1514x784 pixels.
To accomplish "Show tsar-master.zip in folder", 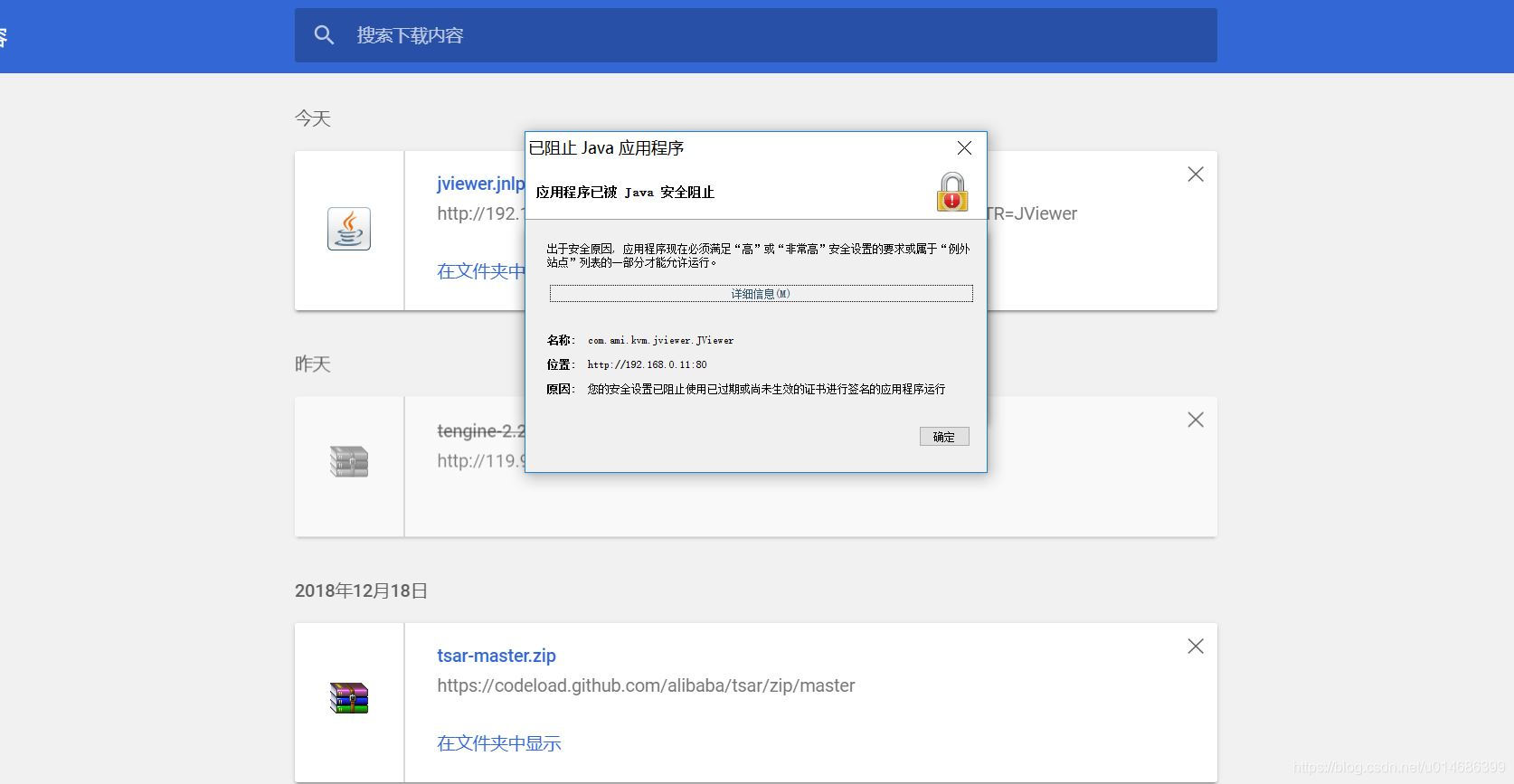I will pos(499,743).
